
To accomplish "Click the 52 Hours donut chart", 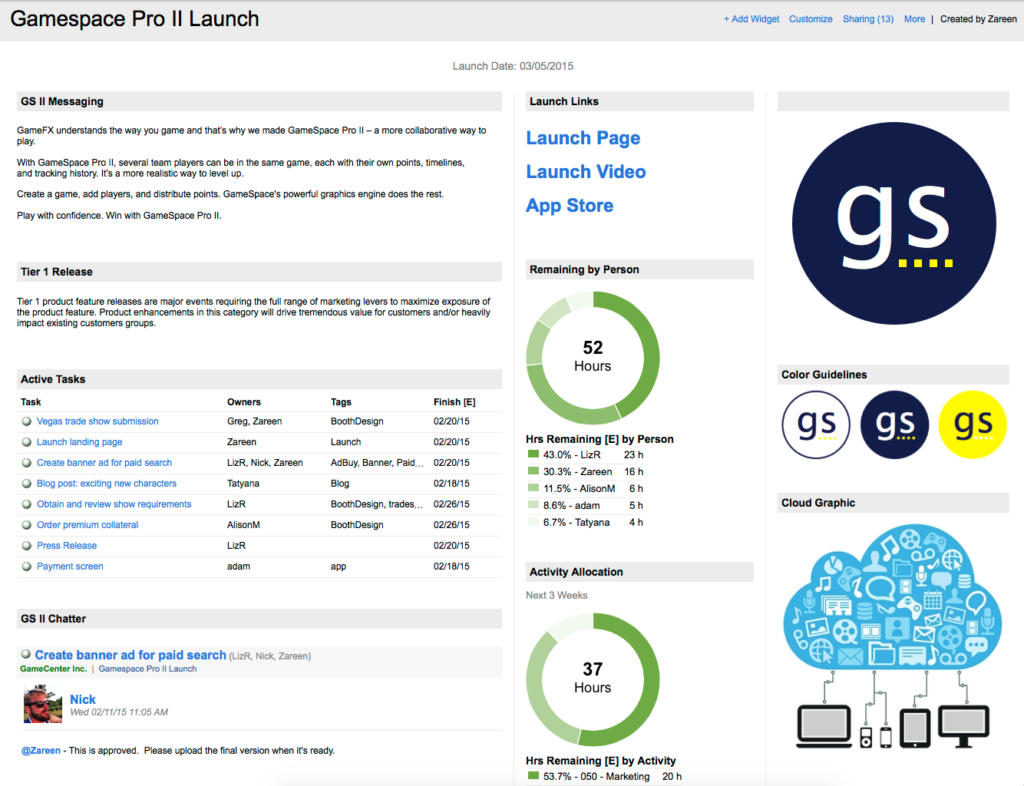I will 593,357.
